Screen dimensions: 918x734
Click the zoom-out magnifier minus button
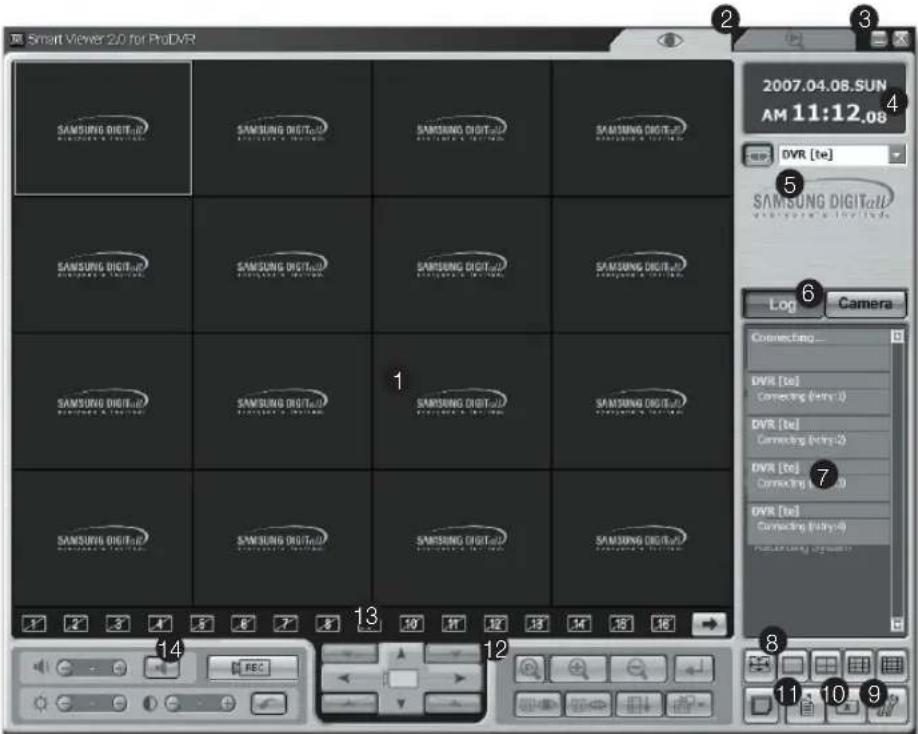click(x=638, y=668)
